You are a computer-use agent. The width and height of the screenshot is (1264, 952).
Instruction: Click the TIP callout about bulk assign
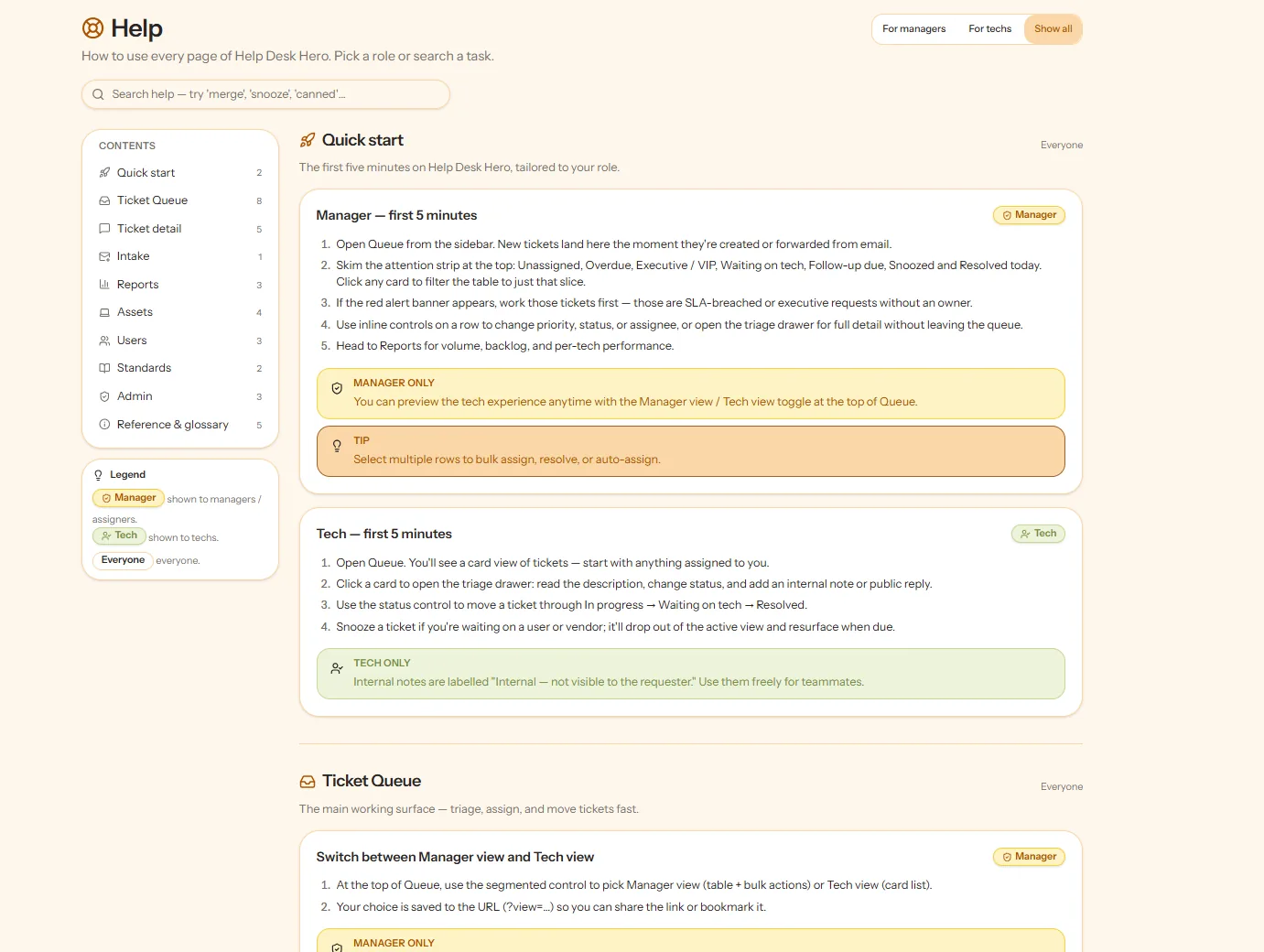point(691,451)
